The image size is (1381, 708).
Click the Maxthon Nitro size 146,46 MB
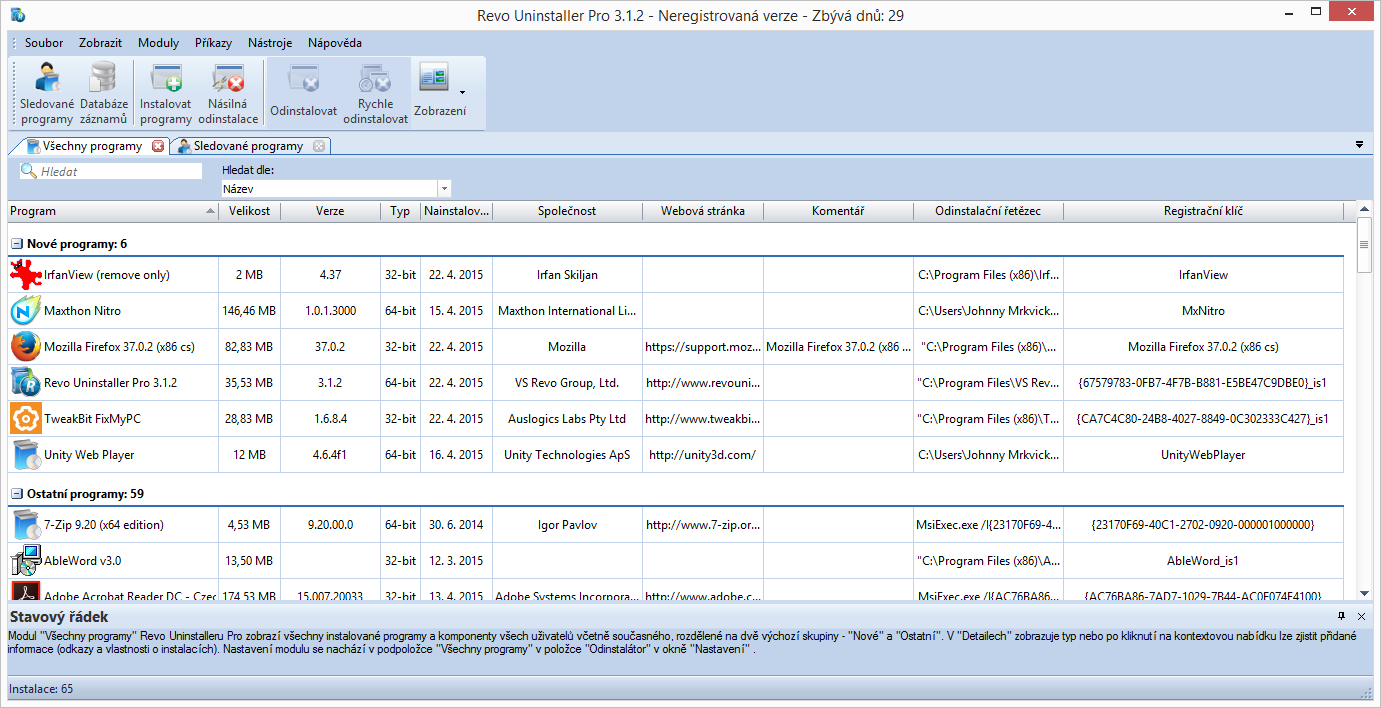pyautogui.click(x=249, y=310)
